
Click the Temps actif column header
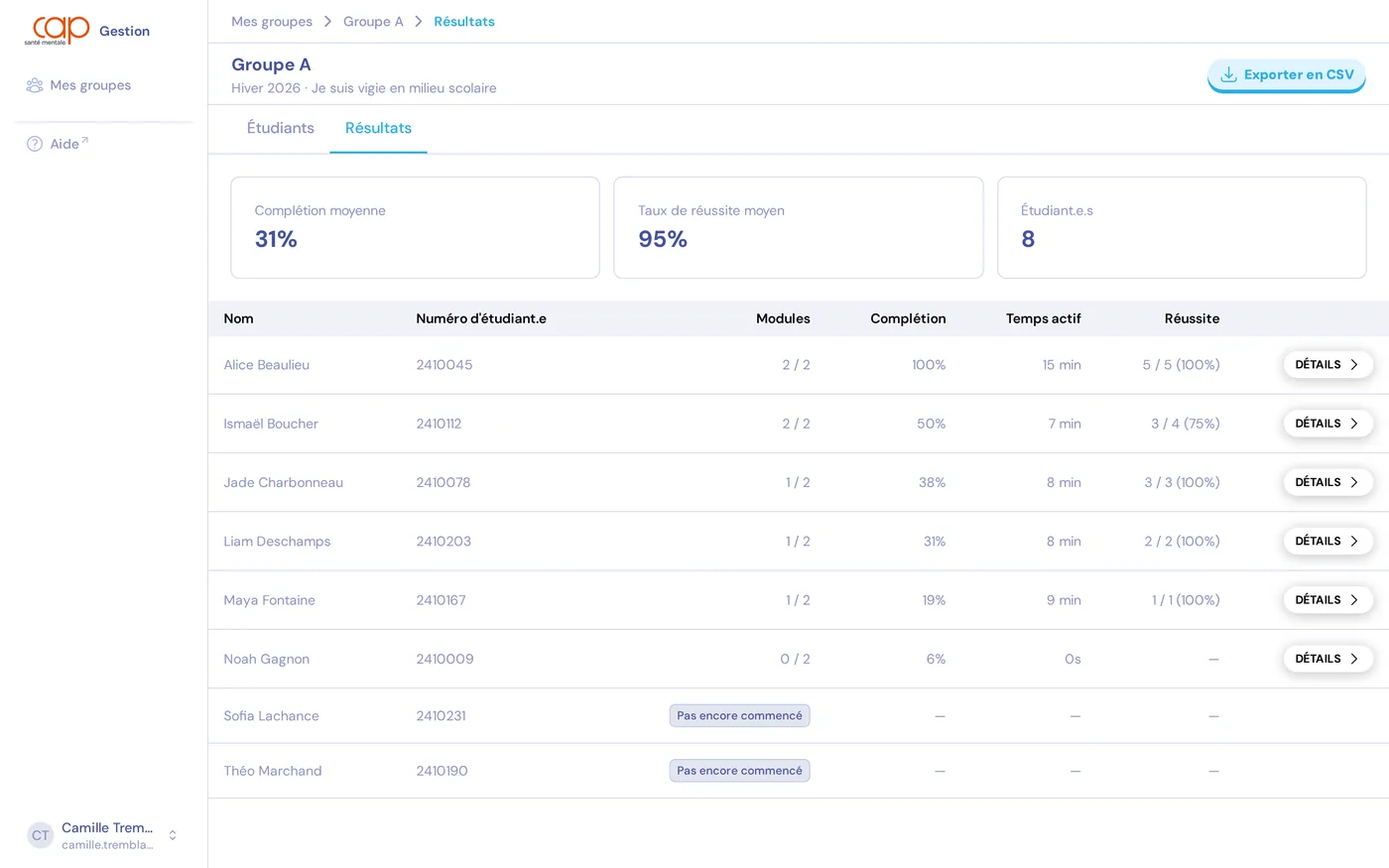tap(1044, 318)
